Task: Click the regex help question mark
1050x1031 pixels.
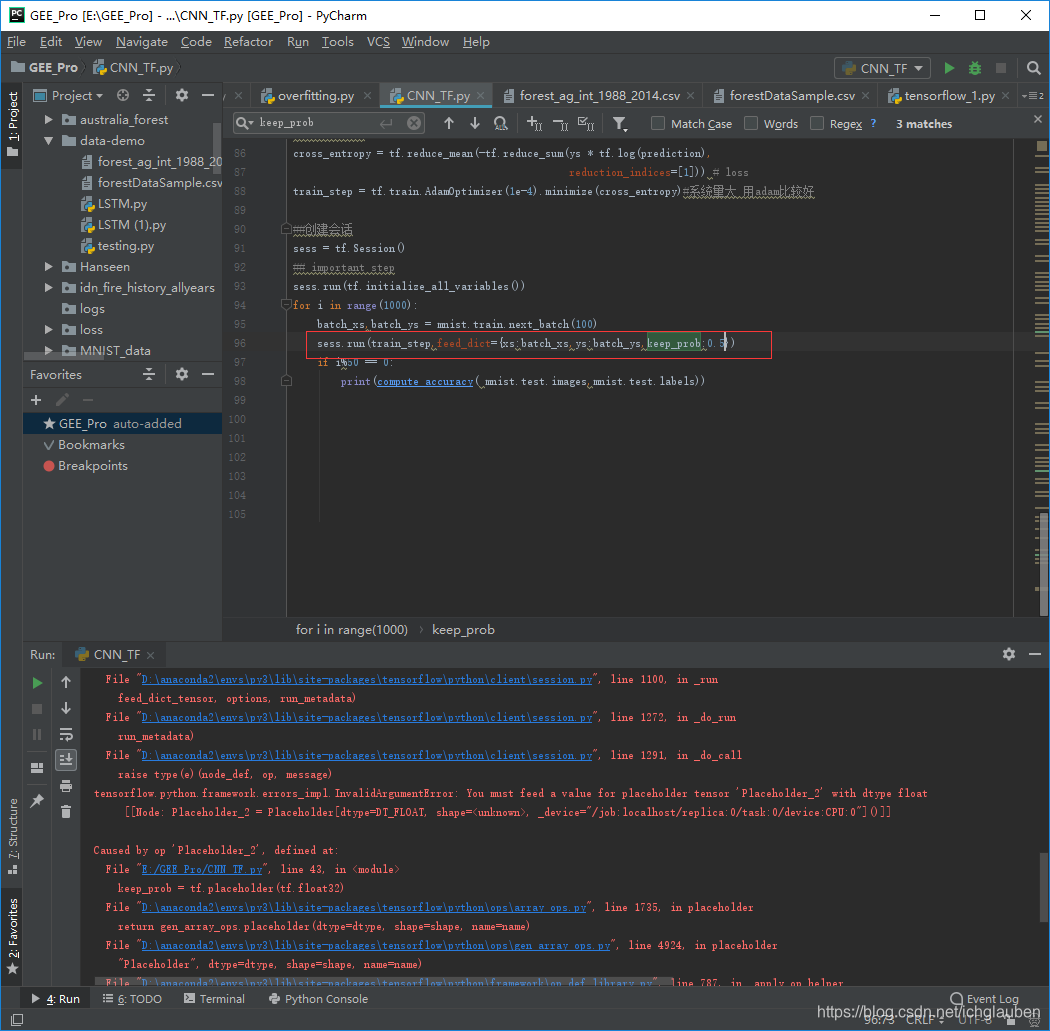Action: tap(873, 123)
